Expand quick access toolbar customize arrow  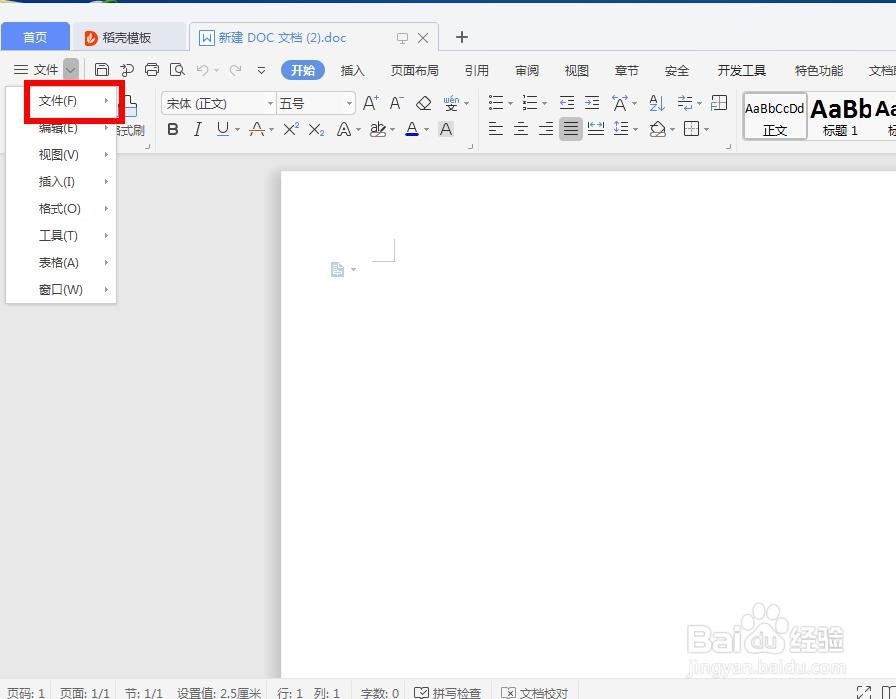point(261,70)
